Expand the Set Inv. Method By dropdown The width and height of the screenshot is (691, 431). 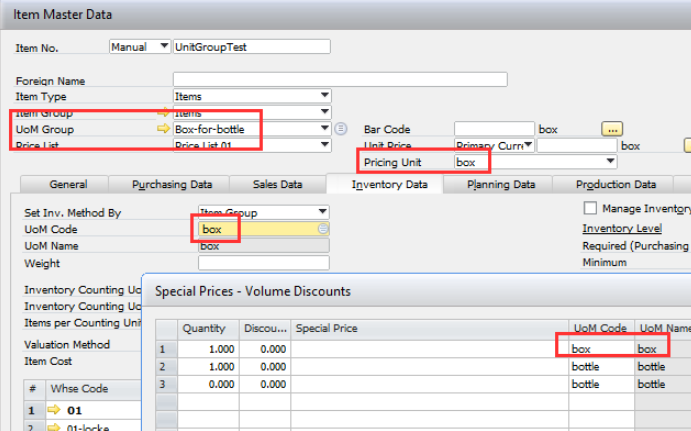coord(322,212)
